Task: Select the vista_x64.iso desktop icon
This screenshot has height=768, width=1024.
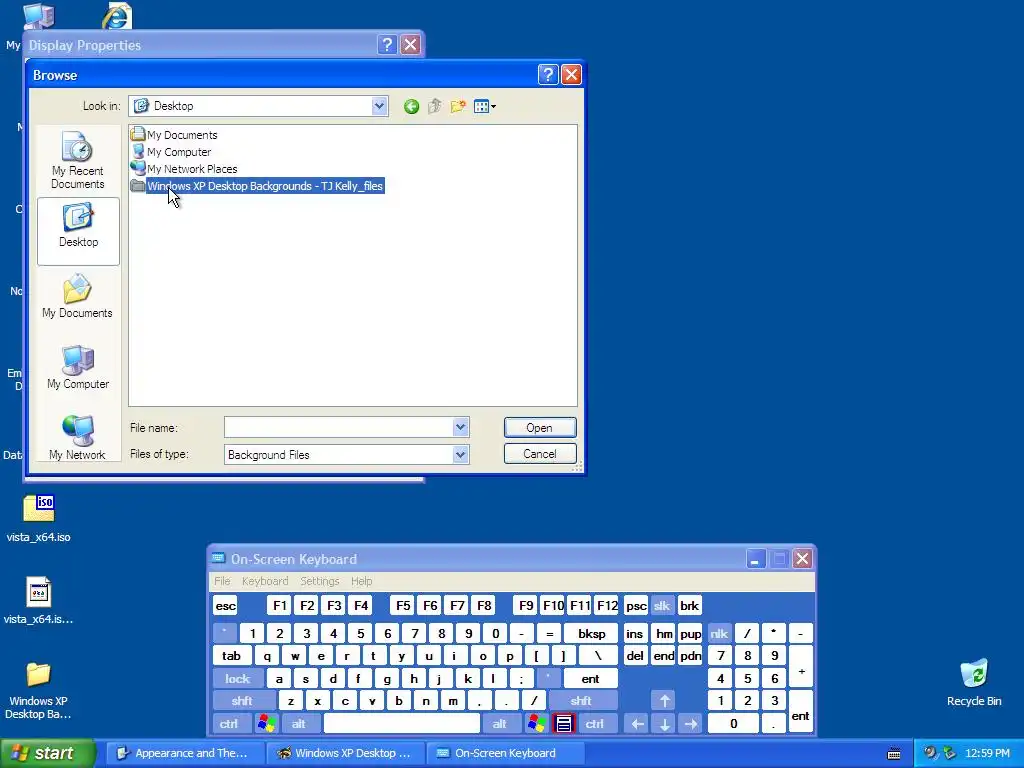Action: [x=39, y=519]
